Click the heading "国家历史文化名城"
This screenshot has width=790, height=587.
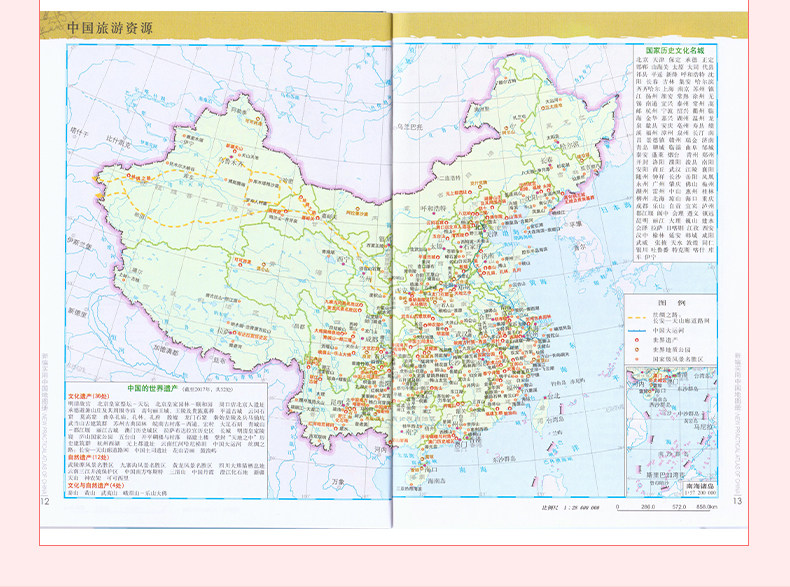(x=675, y=50)
